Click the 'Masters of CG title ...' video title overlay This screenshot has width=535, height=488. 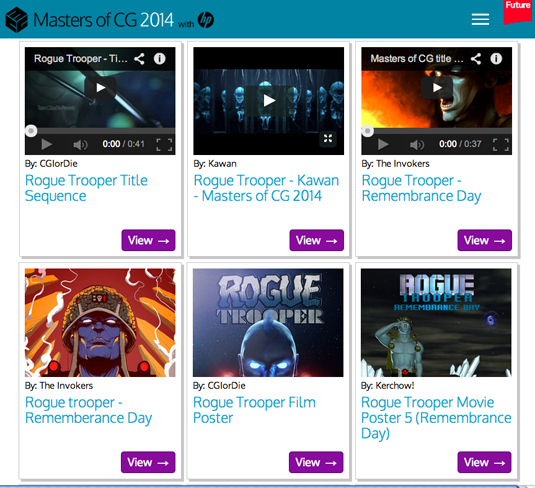coord(417,59)
